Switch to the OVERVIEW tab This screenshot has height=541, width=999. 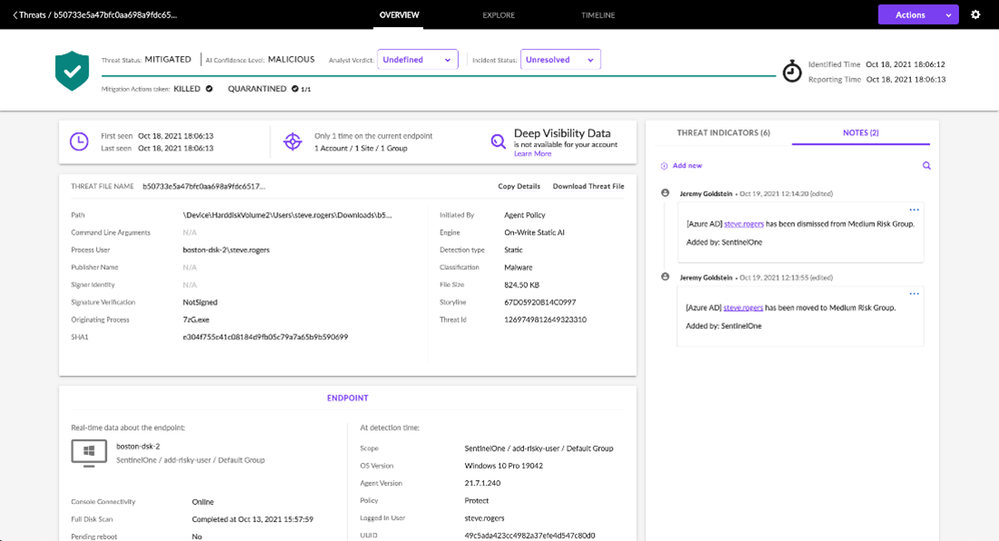pyautogui.click(x=399, y=15)
